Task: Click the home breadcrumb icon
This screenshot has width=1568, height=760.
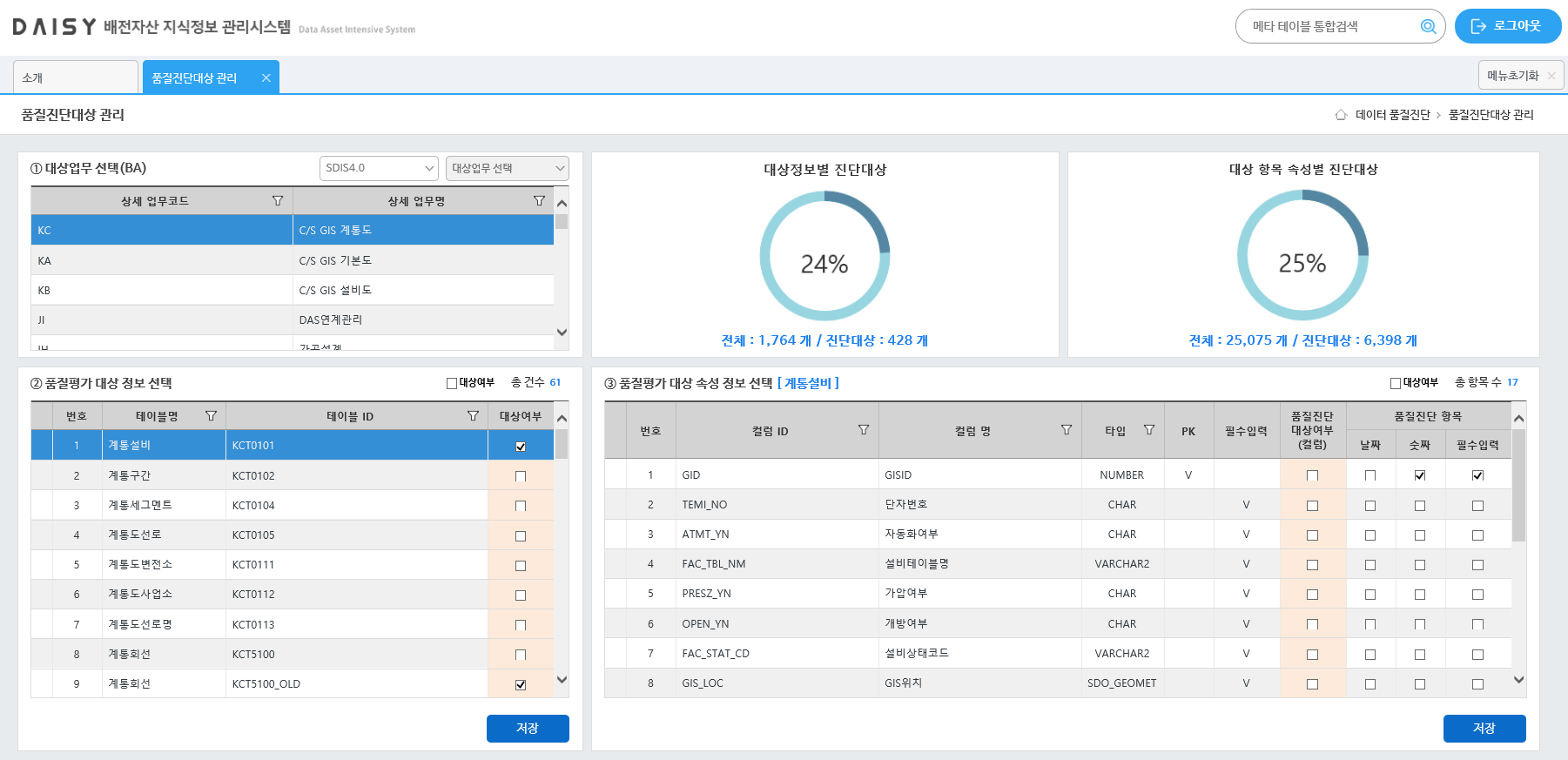Action: 1341,115
